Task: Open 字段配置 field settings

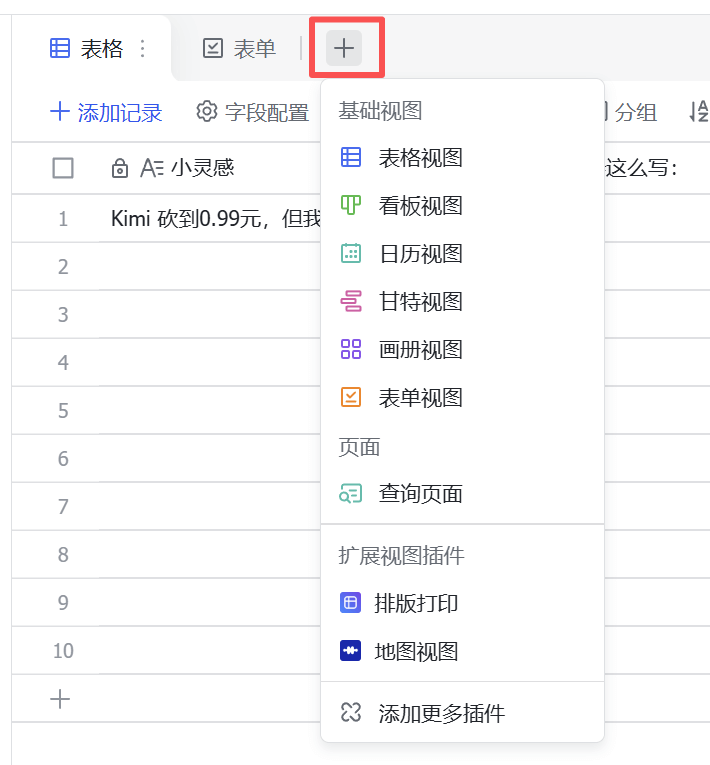Action: click(x=253, y=112)
